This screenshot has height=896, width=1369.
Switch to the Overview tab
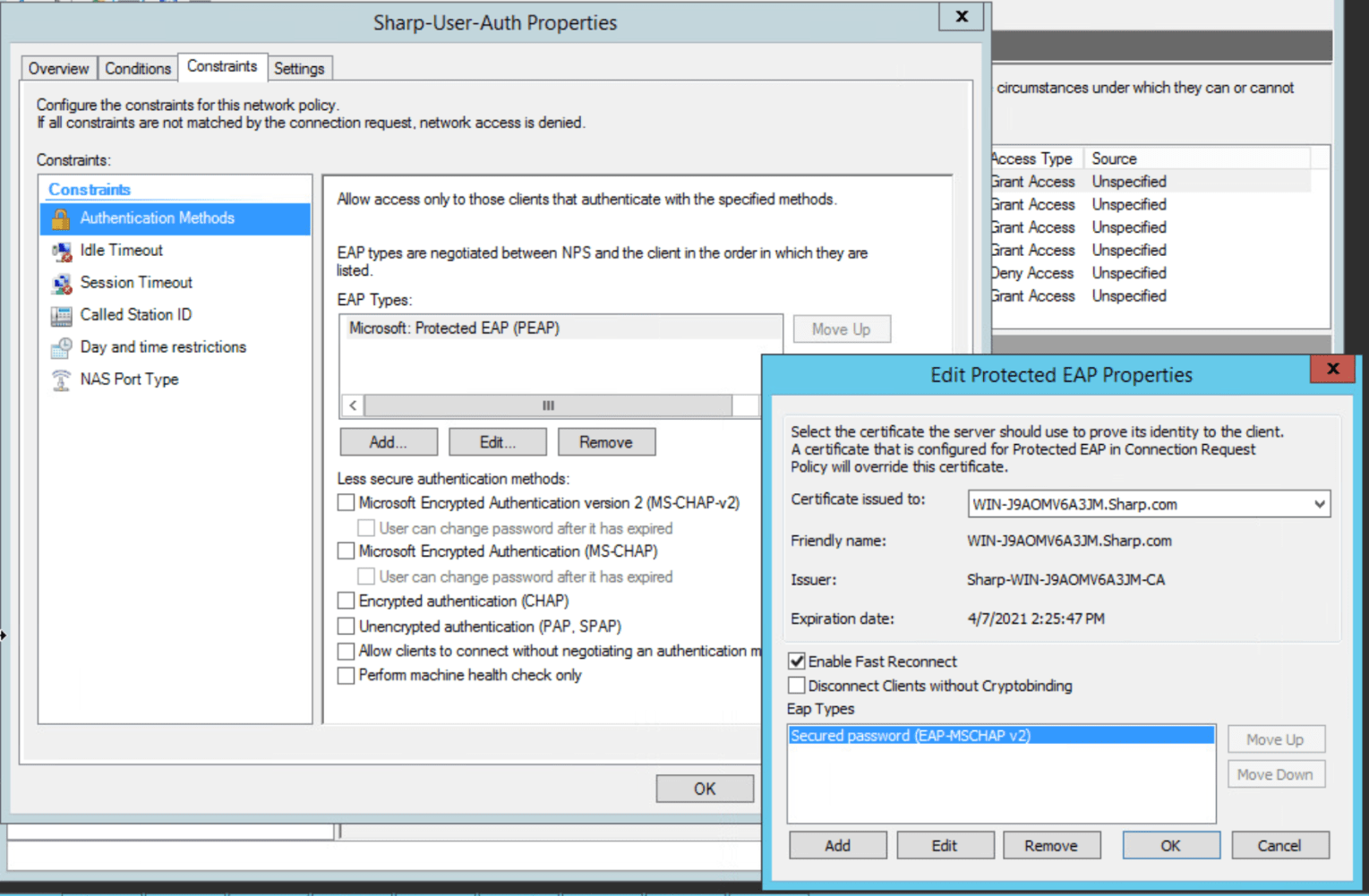pos(58,67)
